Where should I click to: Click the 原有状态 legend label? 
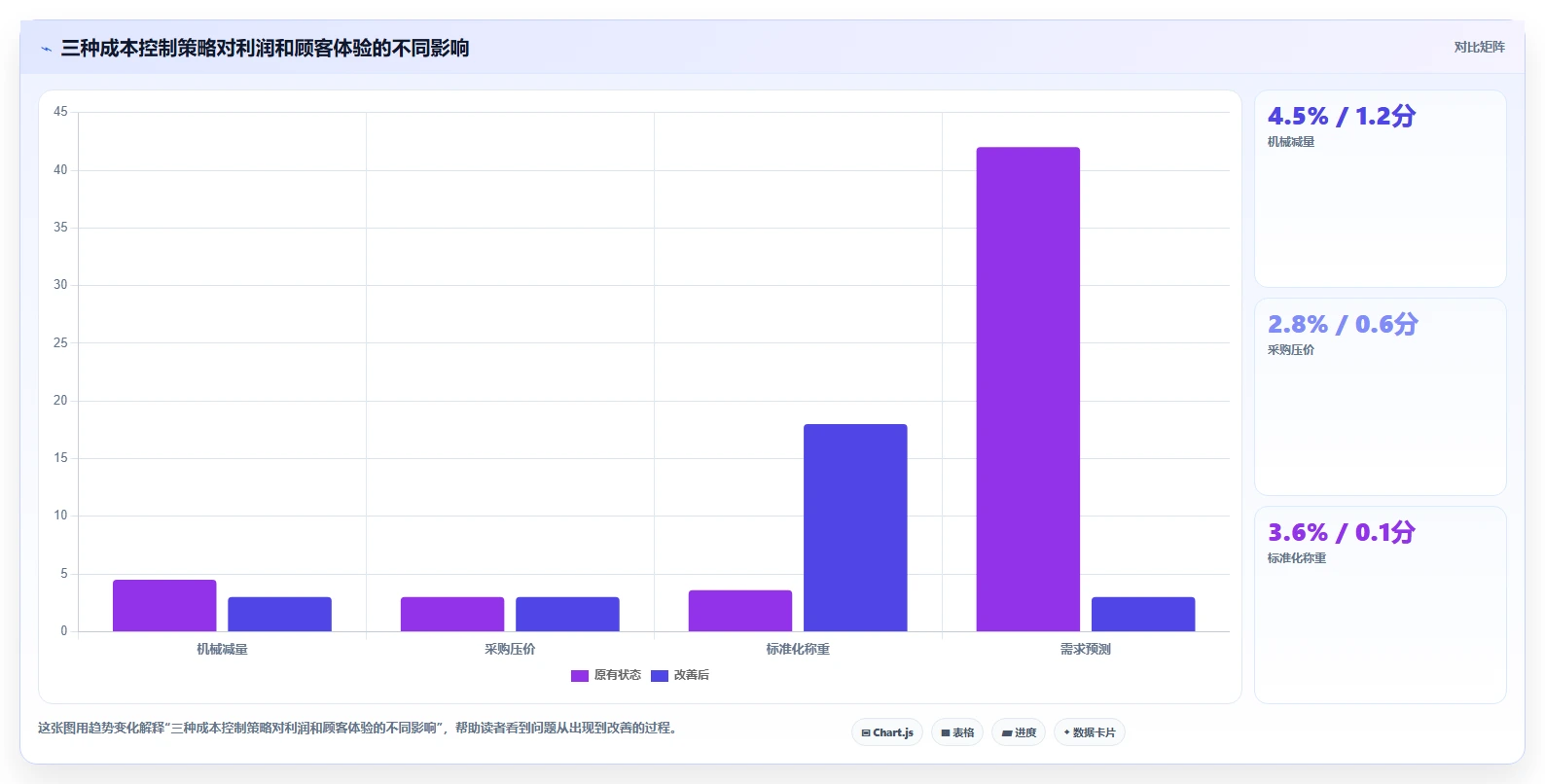point(618,675)
